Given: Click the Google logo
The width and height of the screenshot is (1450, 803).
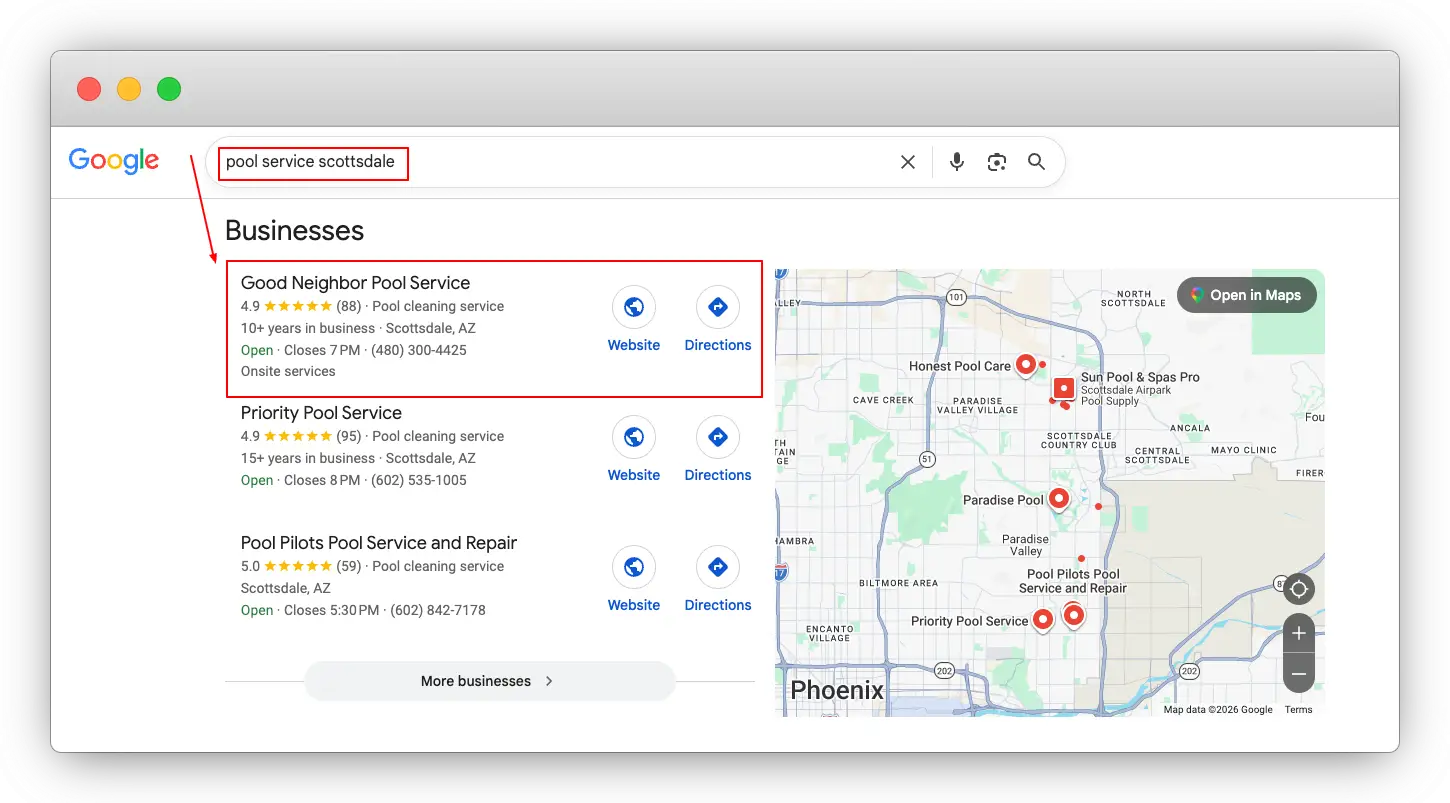Looking at the screenshot, I should coord(114,162).
